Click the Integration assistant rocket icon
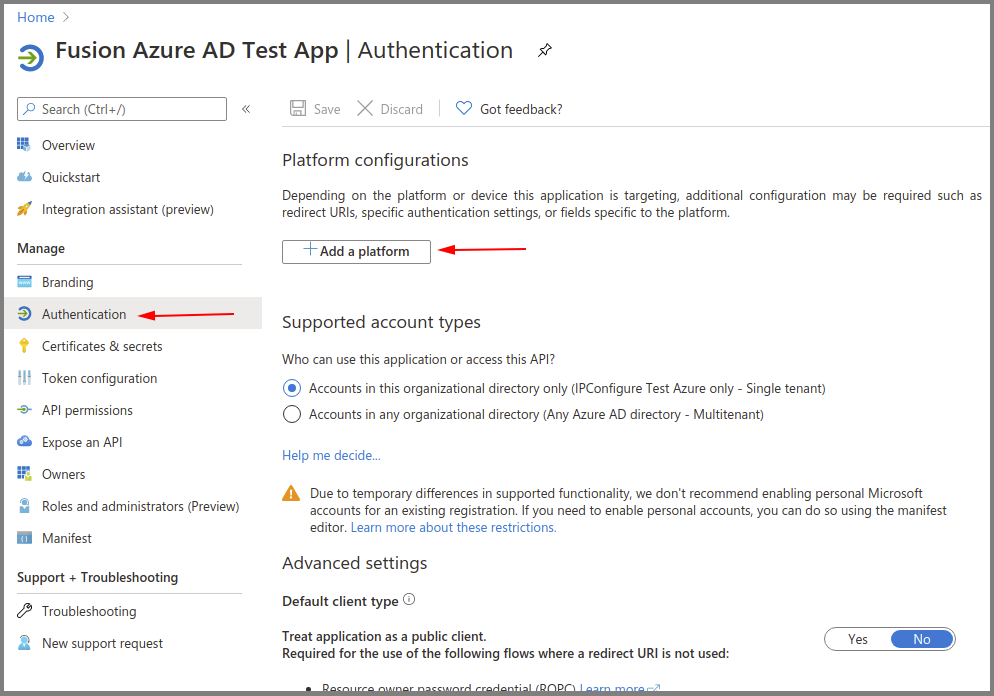This screenshot has width=994, height=696. (x=24, y=209)
